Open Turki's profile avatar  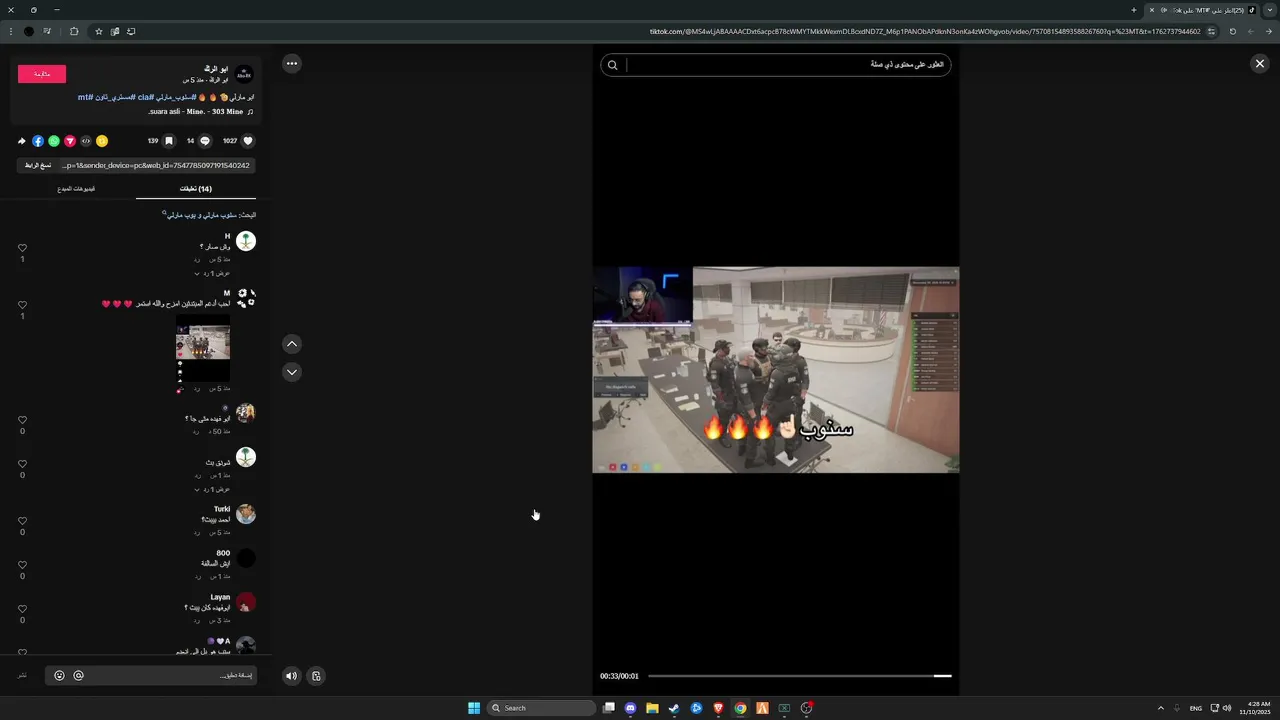tap(246, 514)
